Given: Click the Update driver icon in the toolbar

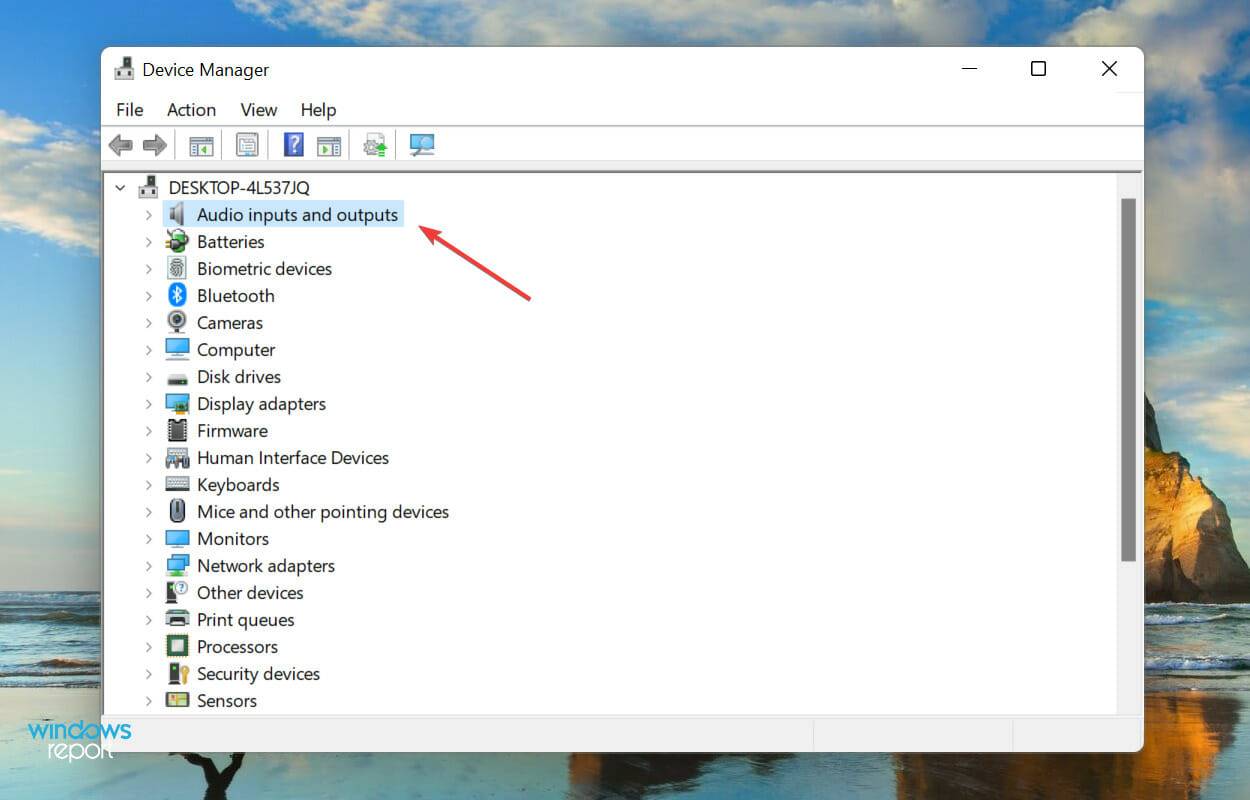Looking at the screenshot, I should (x=374, y=145).
